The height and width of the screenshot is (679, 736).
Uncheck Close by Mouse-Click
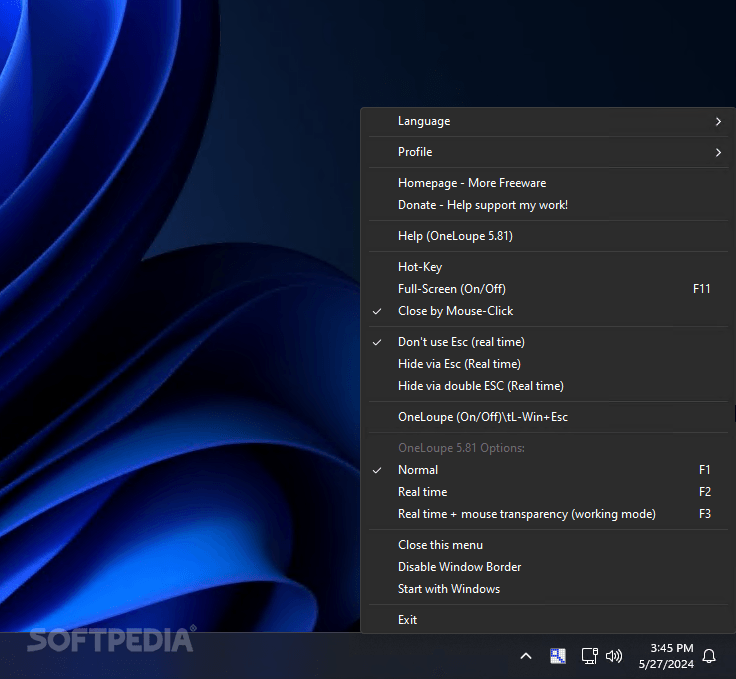point(549,311)
